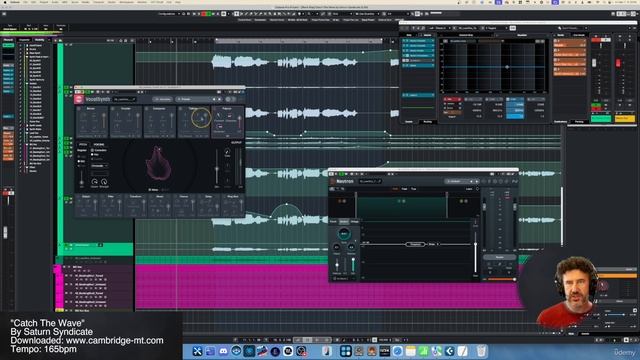Click the Biovox level slider

(104, 120)
